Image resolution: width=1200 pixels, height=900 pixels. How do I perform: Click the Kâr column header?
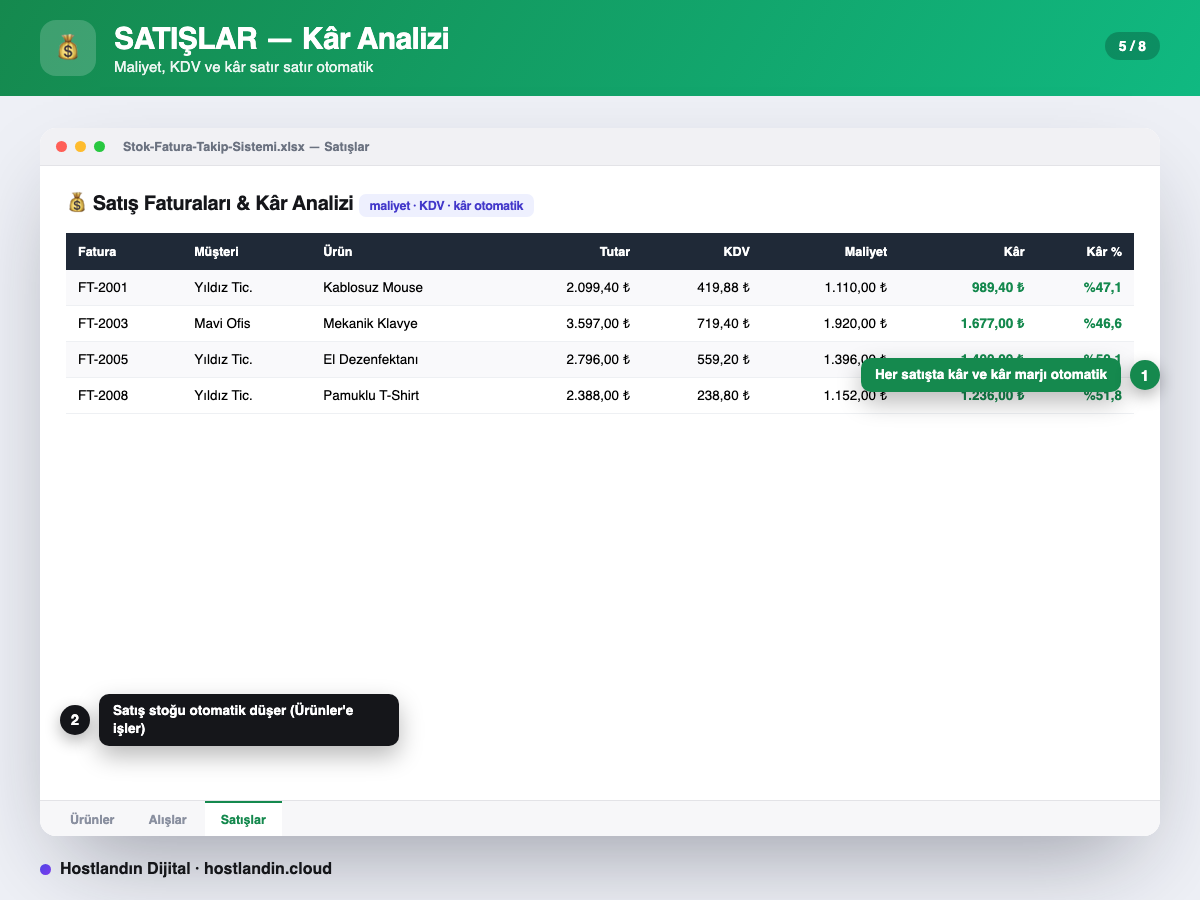[1014, 252]
